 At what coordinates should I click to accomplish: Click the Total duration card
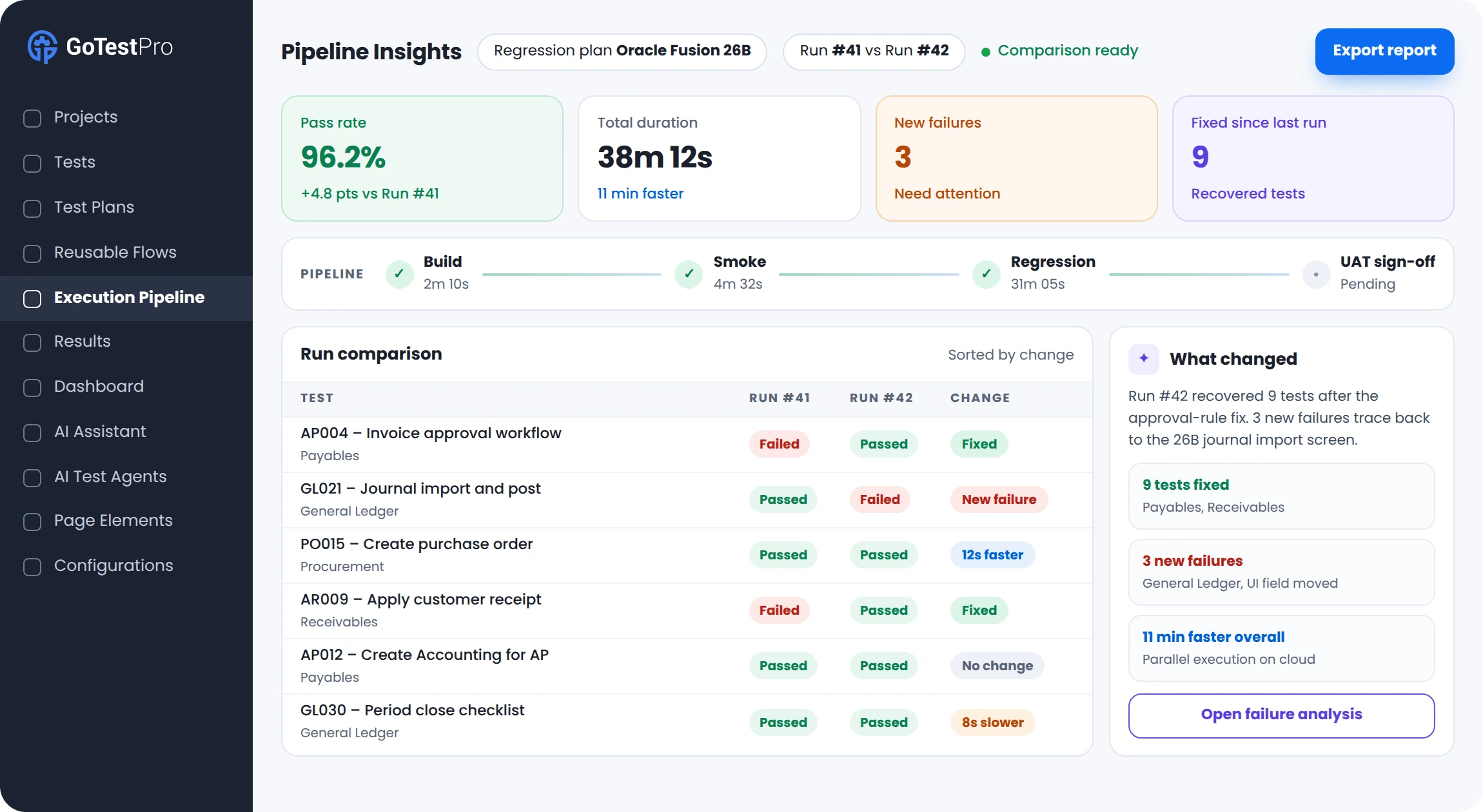(x=719, y=159)
